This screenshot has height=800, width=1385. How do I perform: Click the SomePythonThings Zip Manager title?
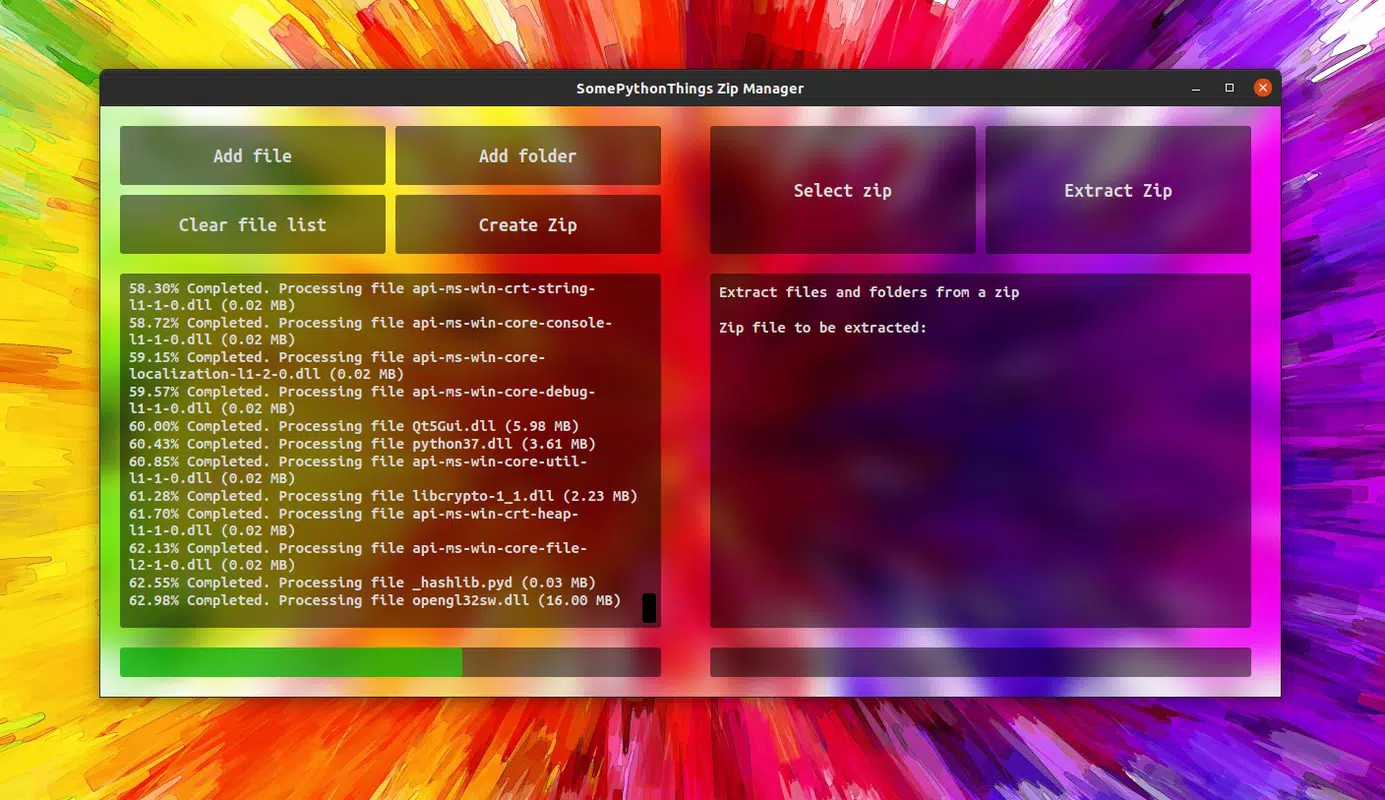point(690,88)
